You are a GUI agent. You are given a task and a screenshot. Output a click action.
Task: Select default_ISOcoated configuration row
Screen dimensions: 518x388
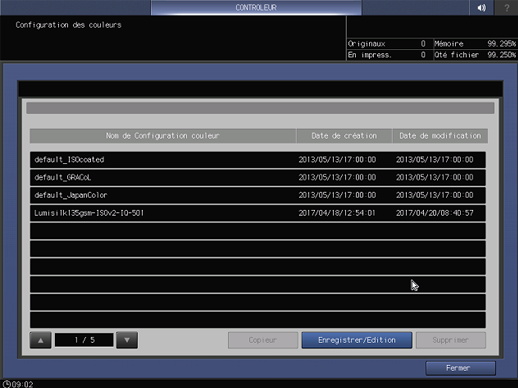pyautogui.click(x=258, y=160)
